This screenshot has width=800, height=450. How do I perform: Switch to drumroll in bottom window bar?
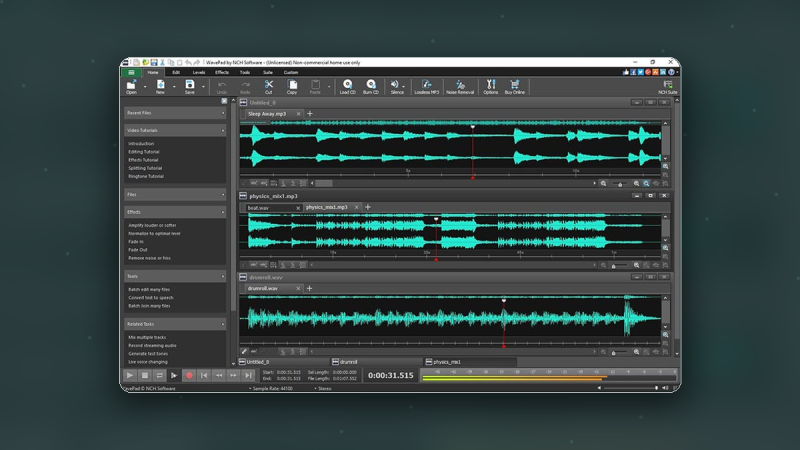click(378, 362)
